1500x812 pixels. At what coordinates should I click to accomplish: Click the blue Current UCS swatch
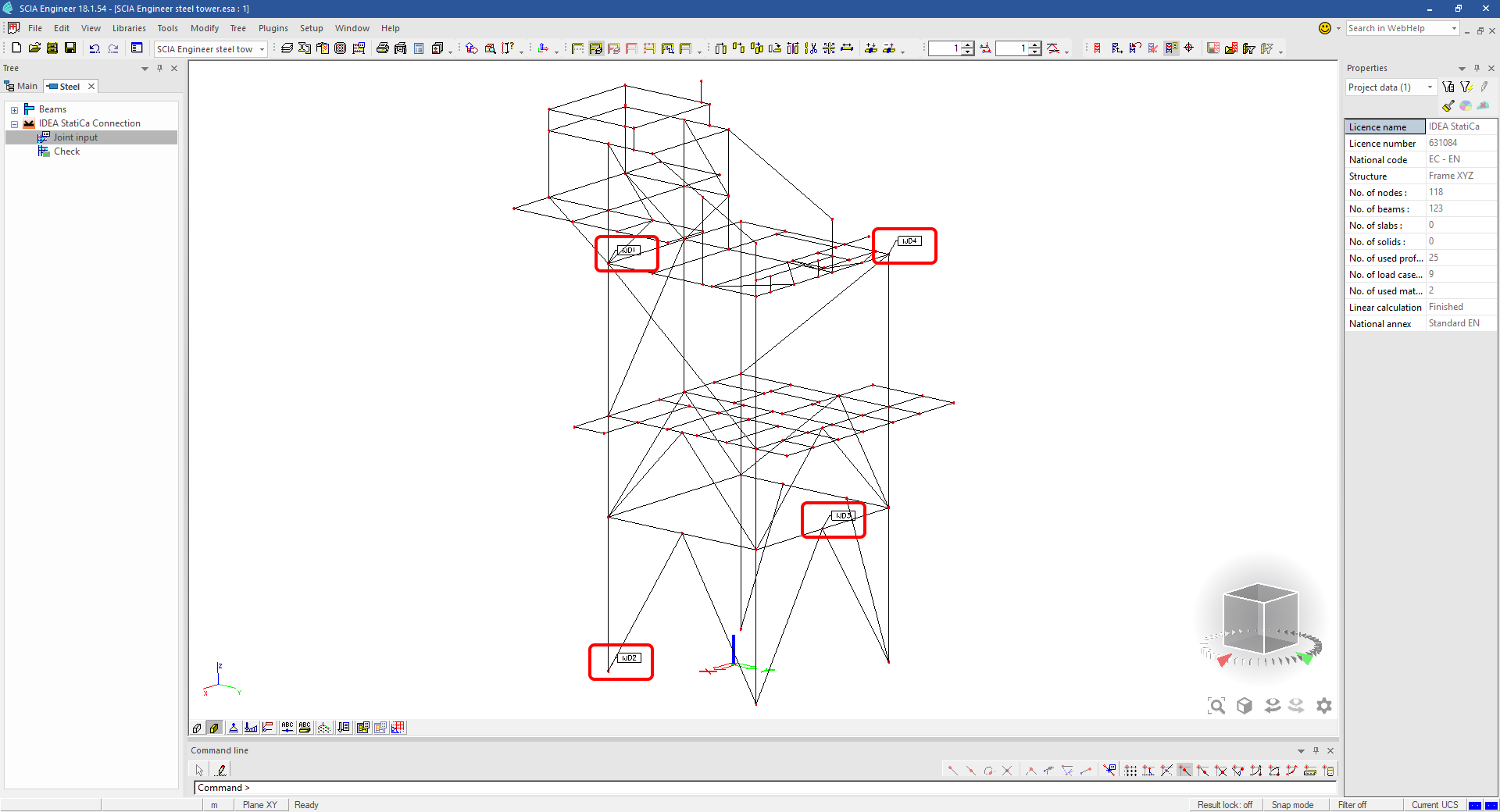1474,805
